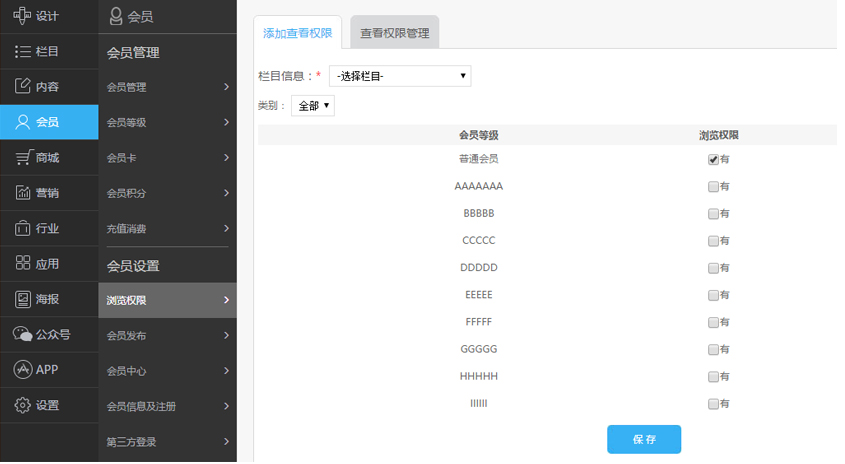Select the 内容 content edit icon
The width and height of the screenshot is (845, 464).
click(x=22, y=86)
